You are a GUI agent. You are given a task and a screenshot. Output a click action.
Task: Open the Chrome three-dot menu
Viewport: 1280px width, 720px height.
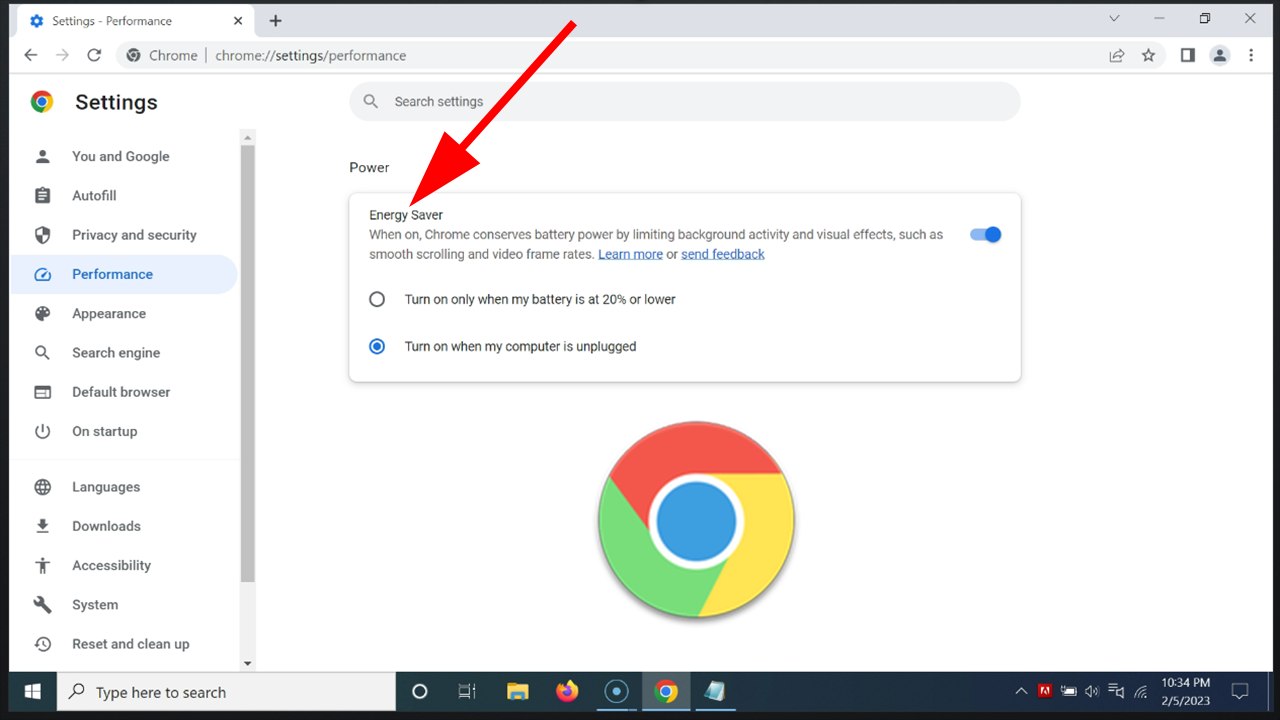[1251, 56]
